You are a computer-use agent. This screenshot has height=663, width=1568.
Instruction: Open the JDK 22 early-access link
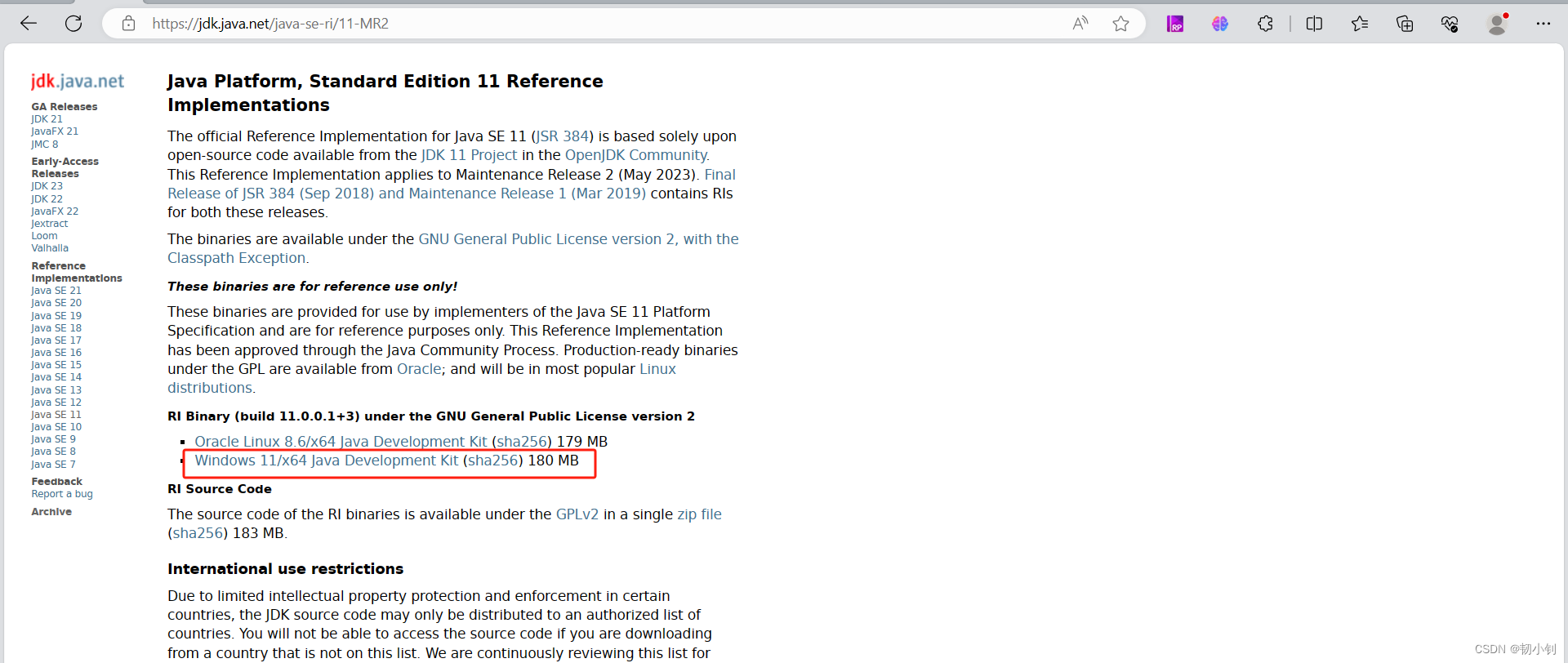47,199
